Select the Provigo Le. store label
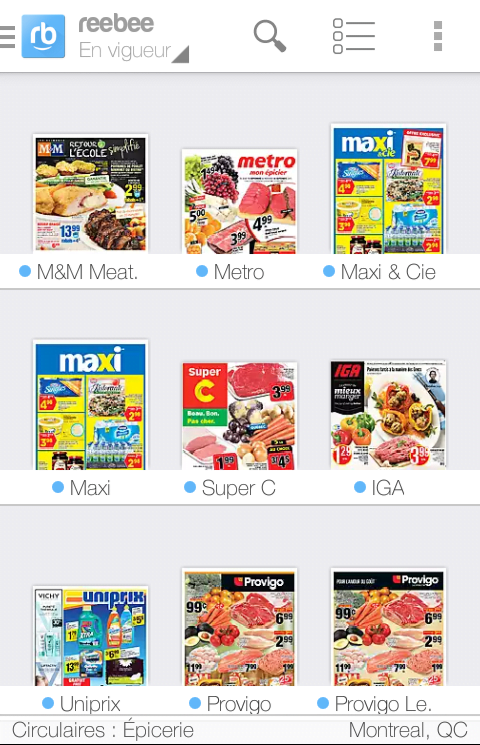This screenshot has width=480, height=745. click(x=383, y=704)
